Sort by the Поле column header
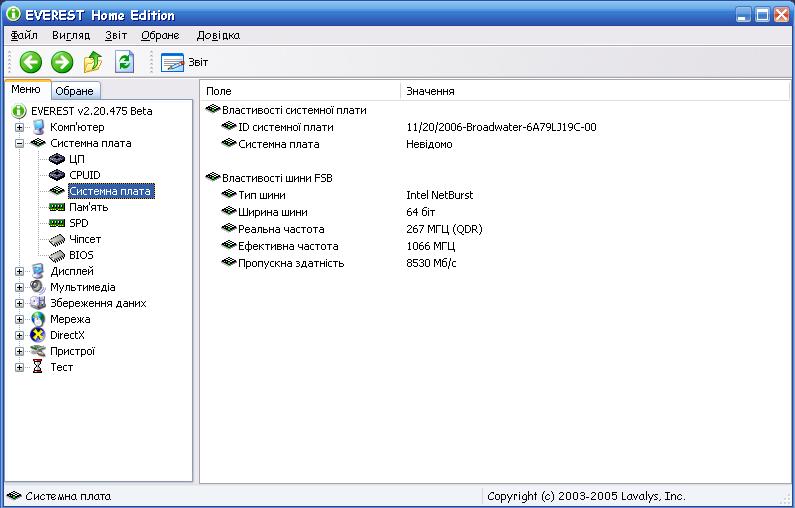This screenshot has width=795, height=508. click(300, 91)
